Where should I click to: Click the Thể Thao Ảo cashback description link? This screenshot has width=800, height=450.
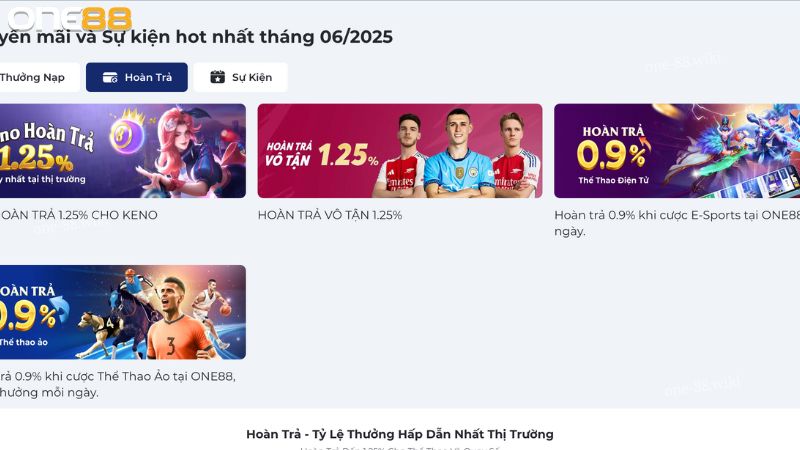(x=117, y=384)
